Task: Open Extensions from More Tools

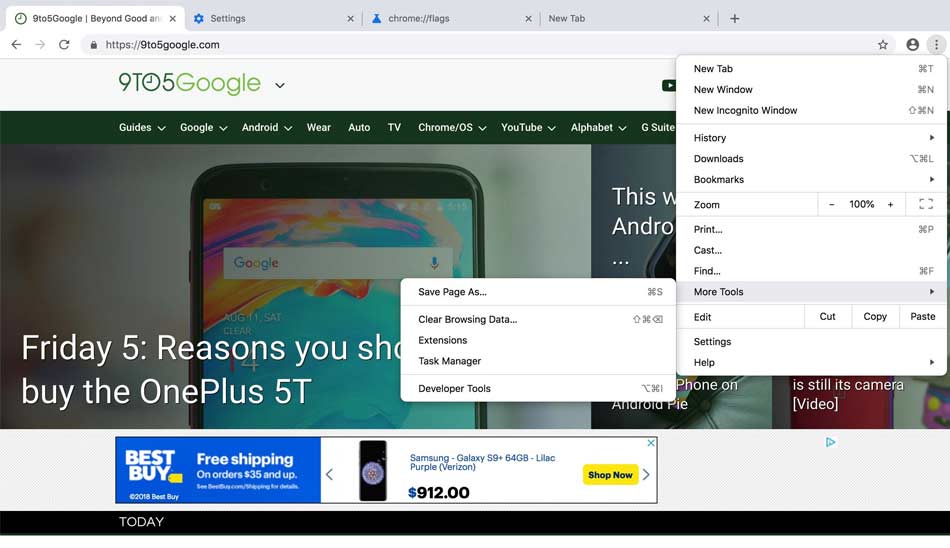Action: coord(538,340)
